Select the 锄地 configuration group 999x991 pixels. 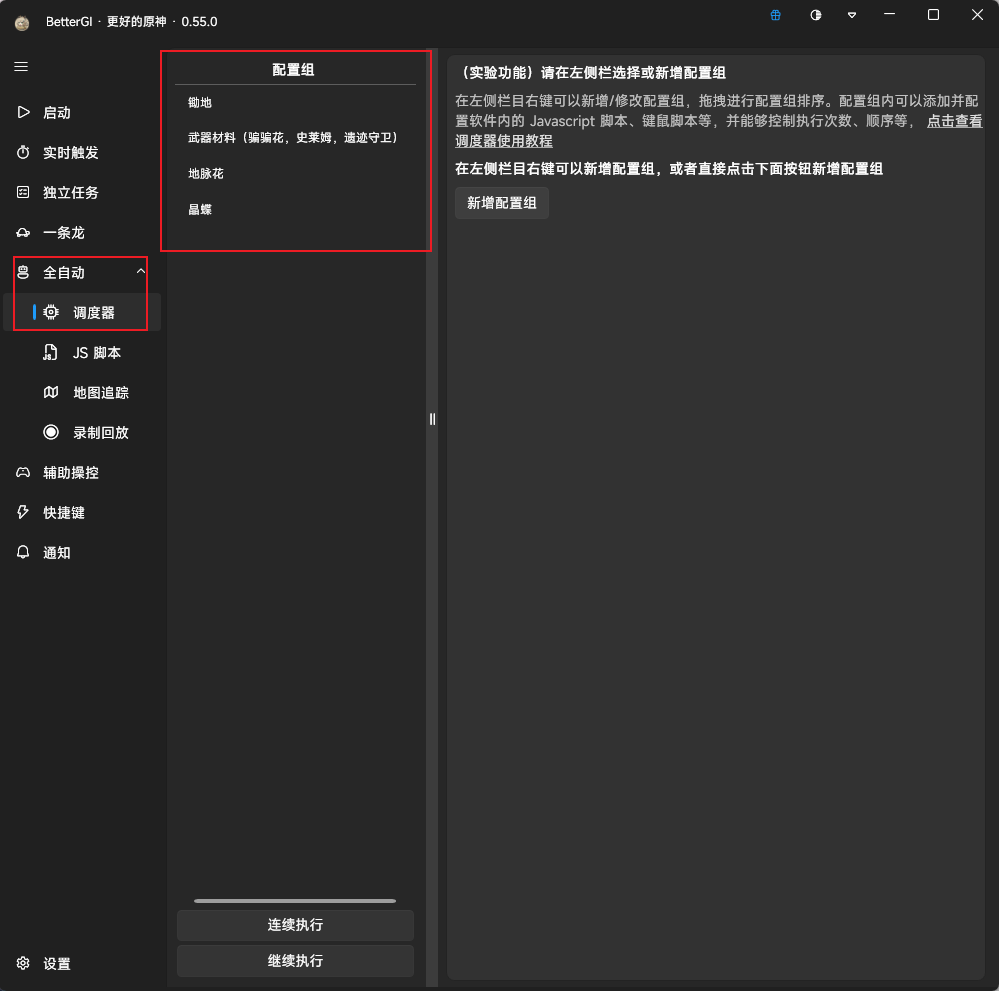(200, 103)
